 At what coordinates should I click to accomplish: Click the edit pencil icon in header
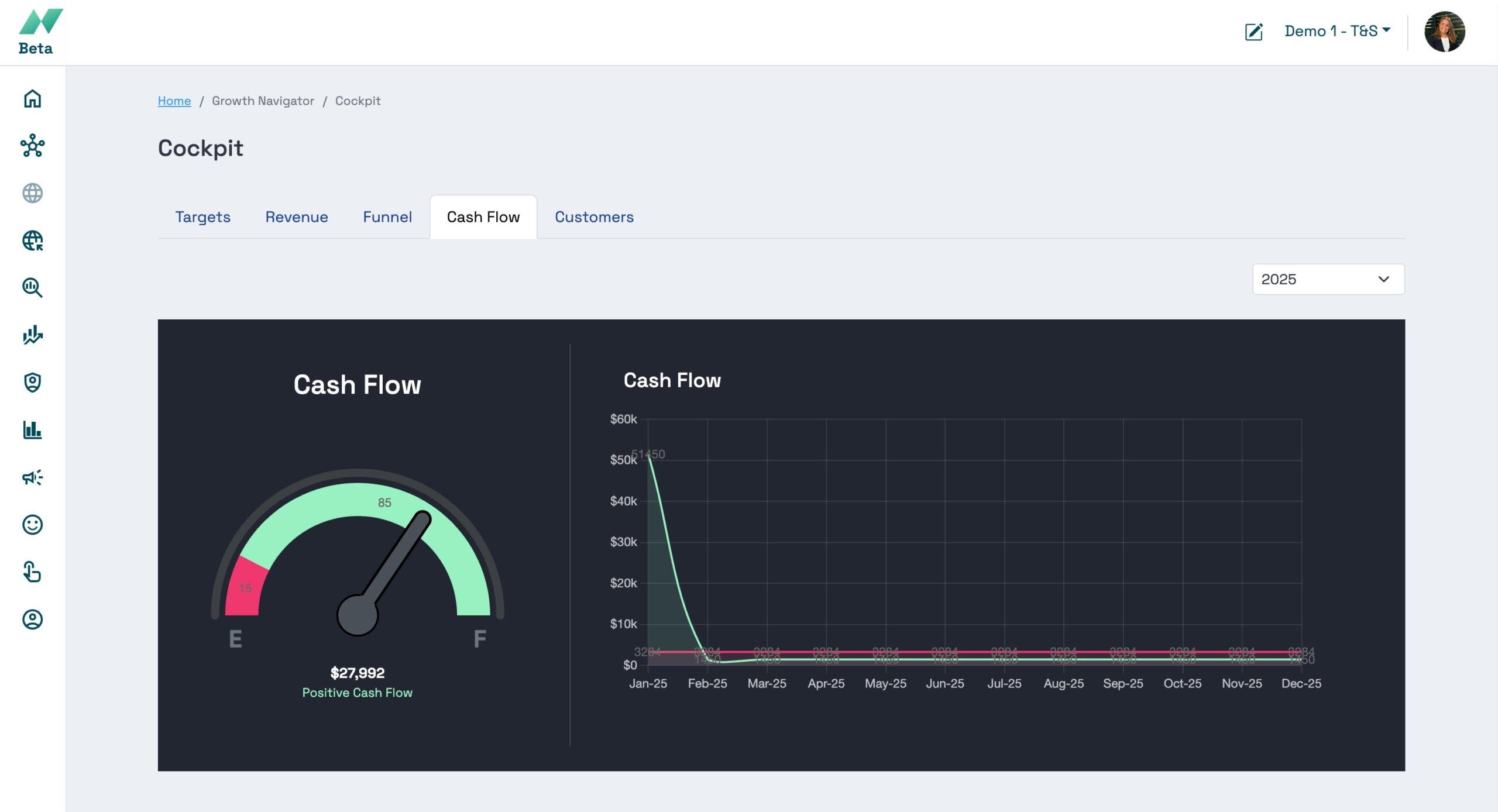point(1253,32)
